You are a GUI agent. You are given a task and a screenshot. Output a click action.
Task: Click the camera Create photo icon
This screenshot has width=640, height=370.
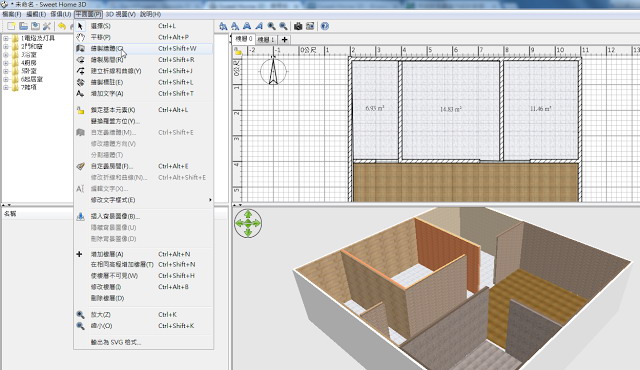click(298, 26)
